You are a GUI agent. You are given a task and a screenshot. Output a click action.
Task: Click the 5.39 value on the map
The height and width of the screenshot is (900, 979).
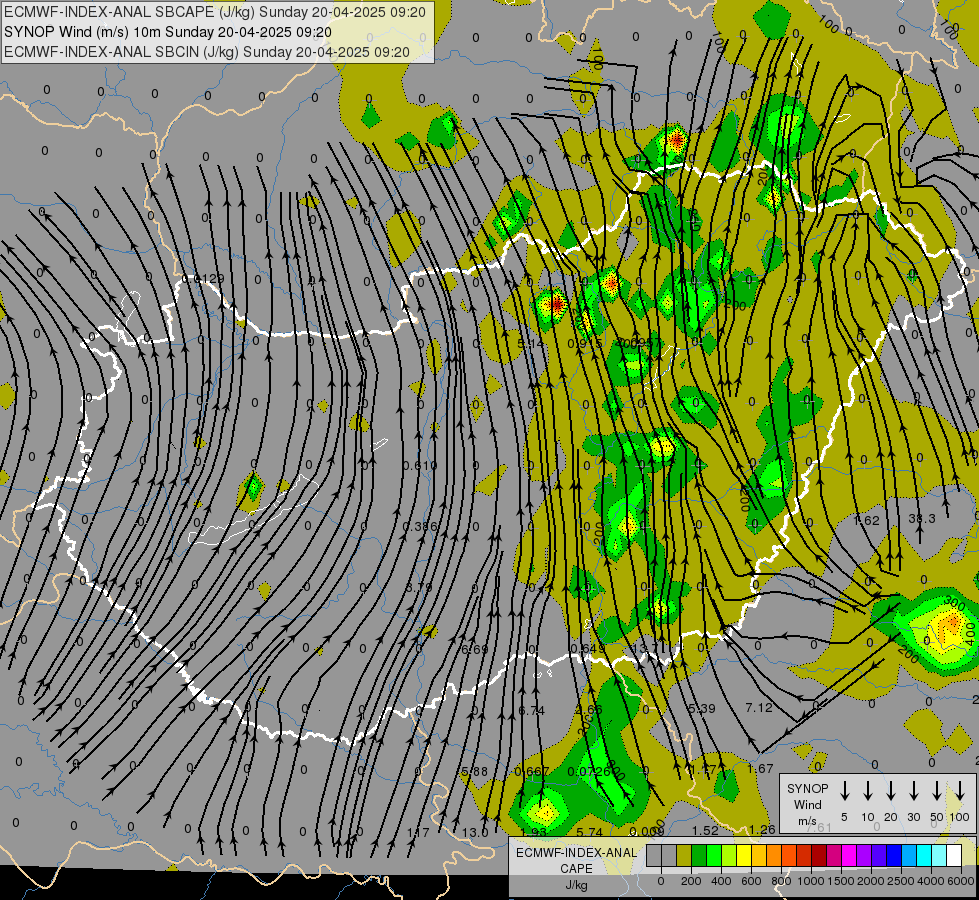(701, 708)
